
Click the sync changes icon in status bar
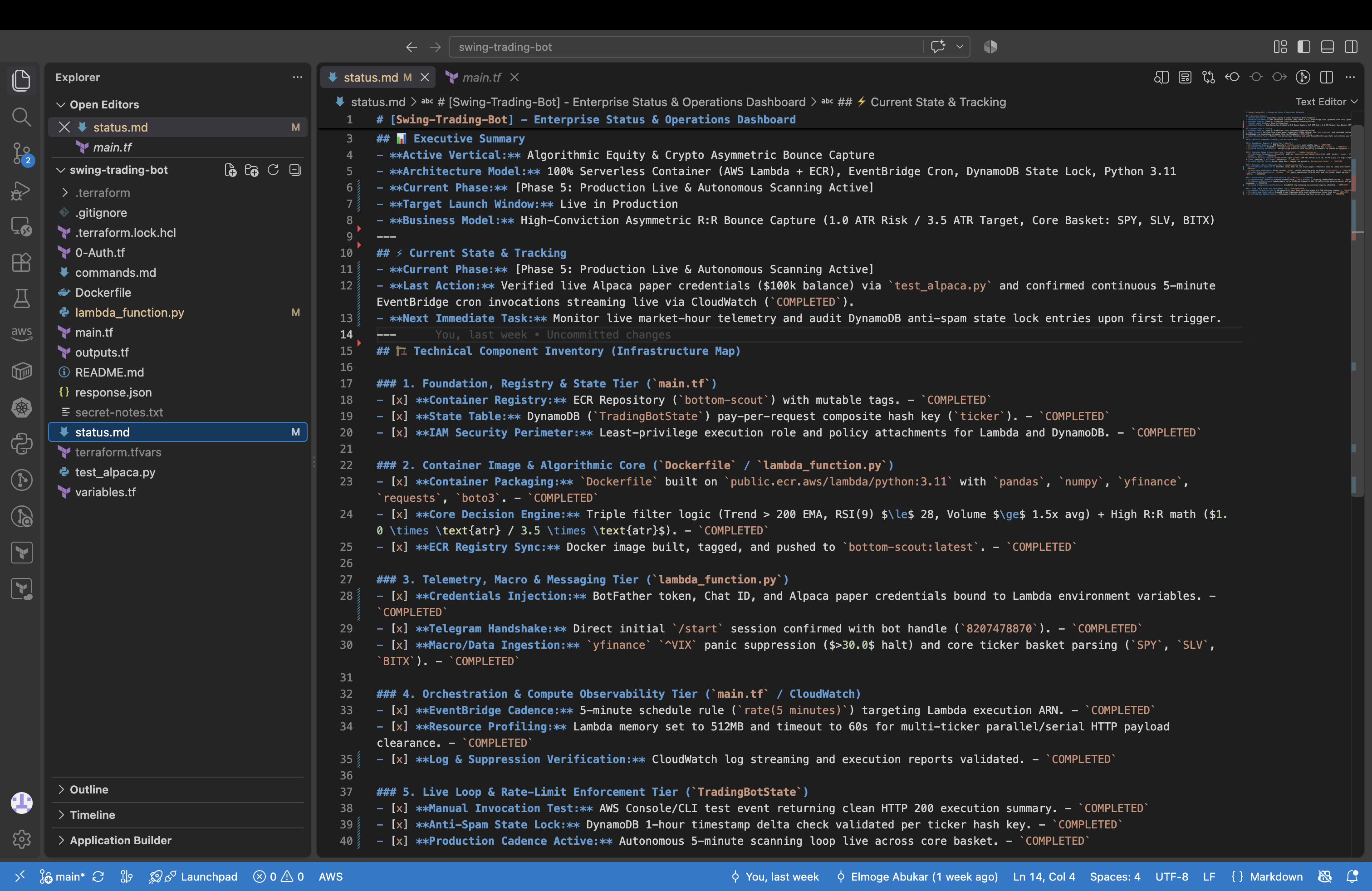[98, 876]
